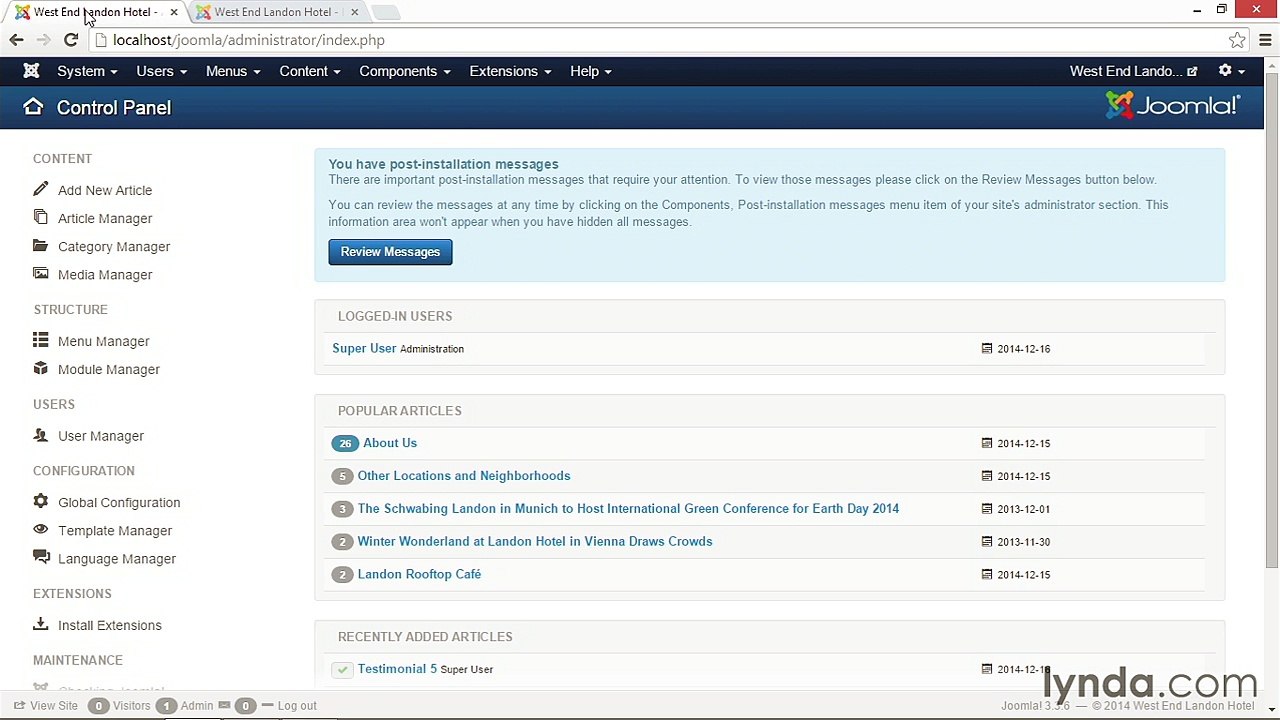Click browser back arrow

16,40
